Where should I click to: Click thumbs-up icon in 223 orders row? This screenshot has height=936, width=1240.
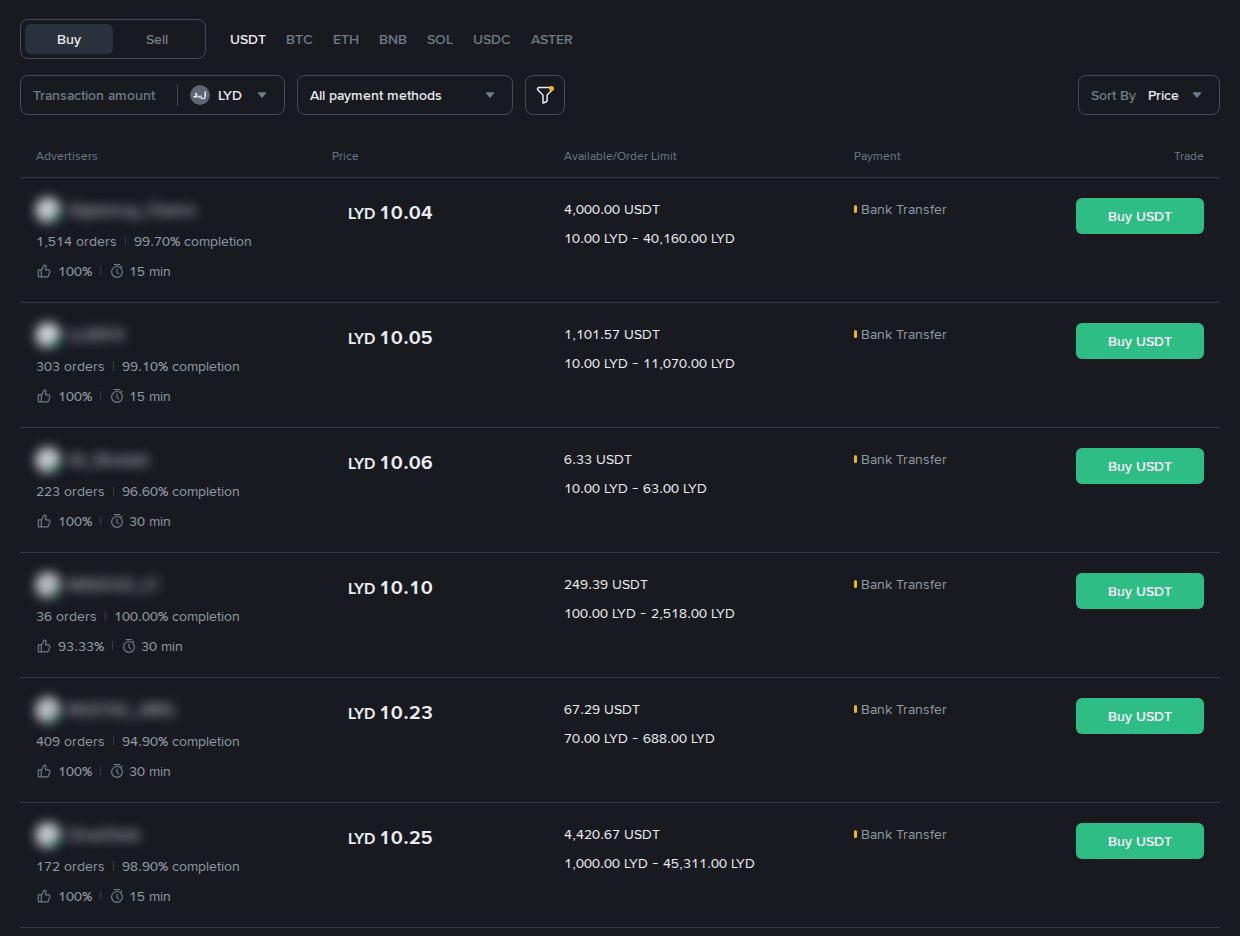(44, 521)
